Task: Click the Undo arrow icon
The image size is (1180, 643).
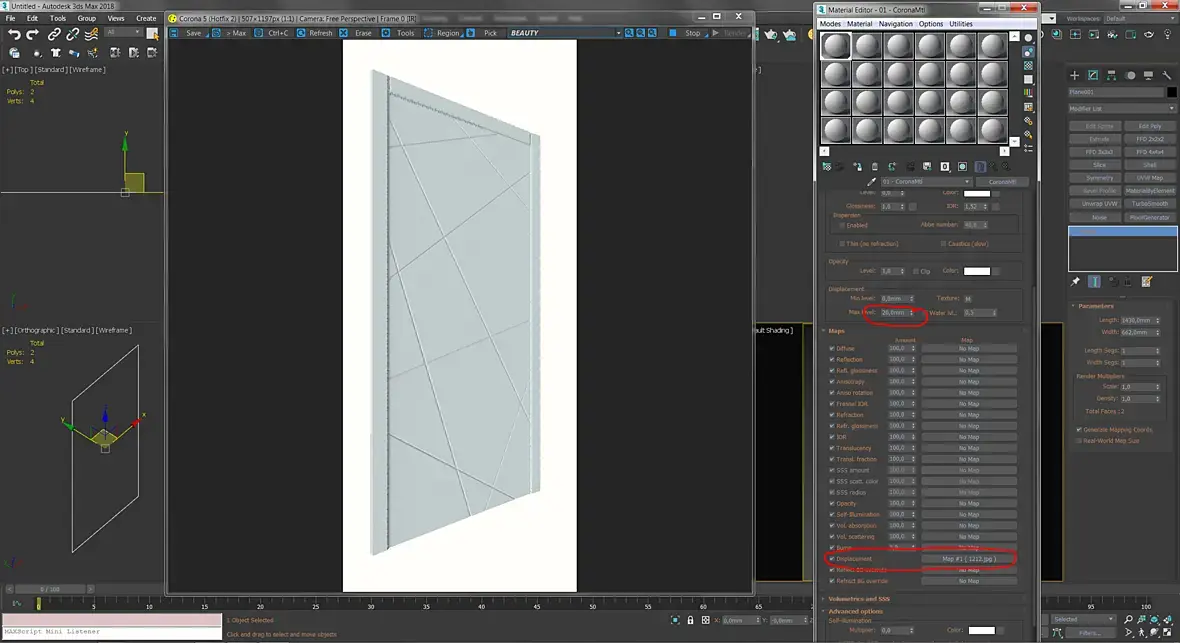Action: pyautogui.click(x=14, y=34)
